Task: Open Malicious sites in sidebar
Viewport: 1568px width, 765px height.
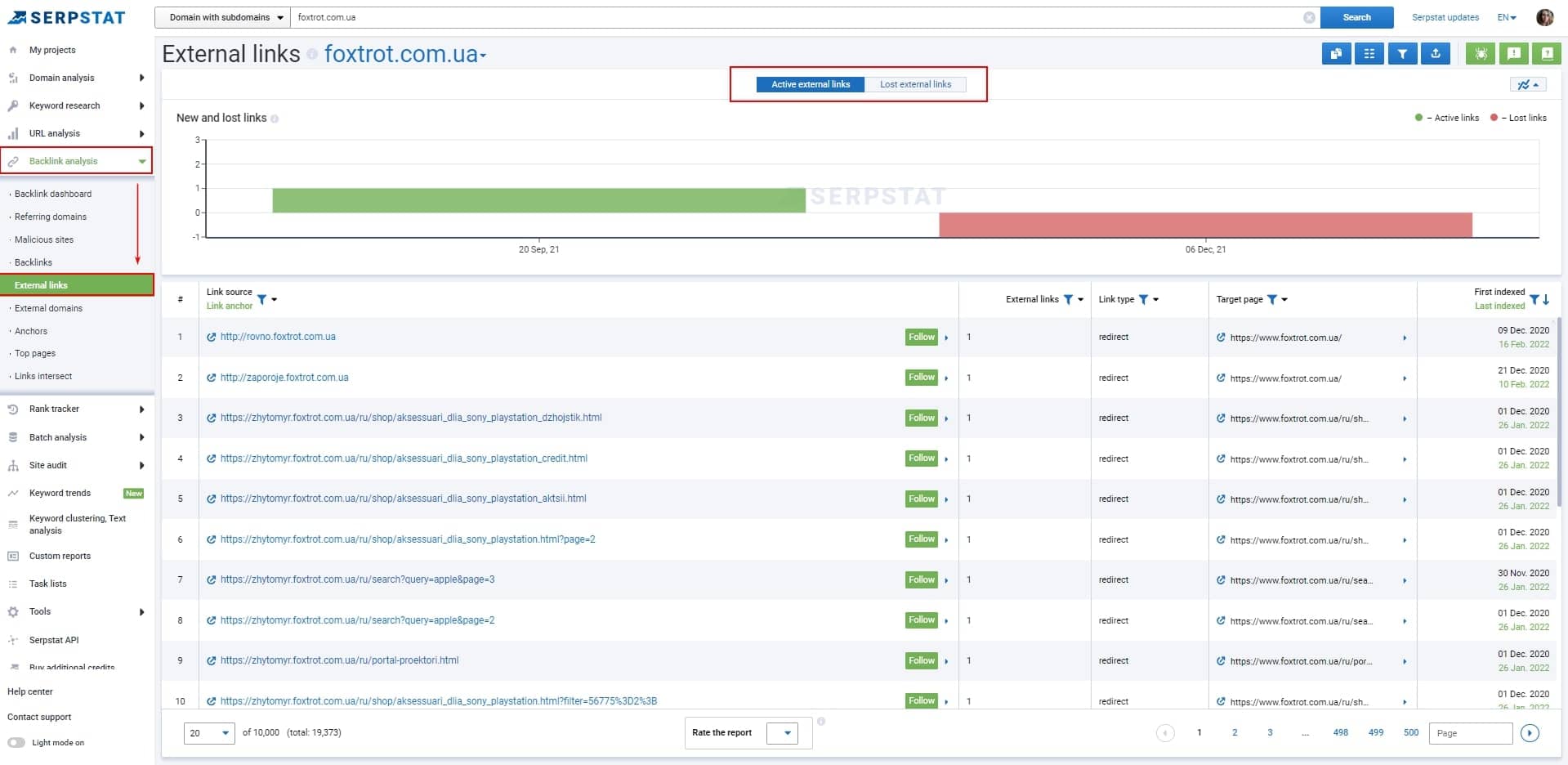Action: pos(44,239)
